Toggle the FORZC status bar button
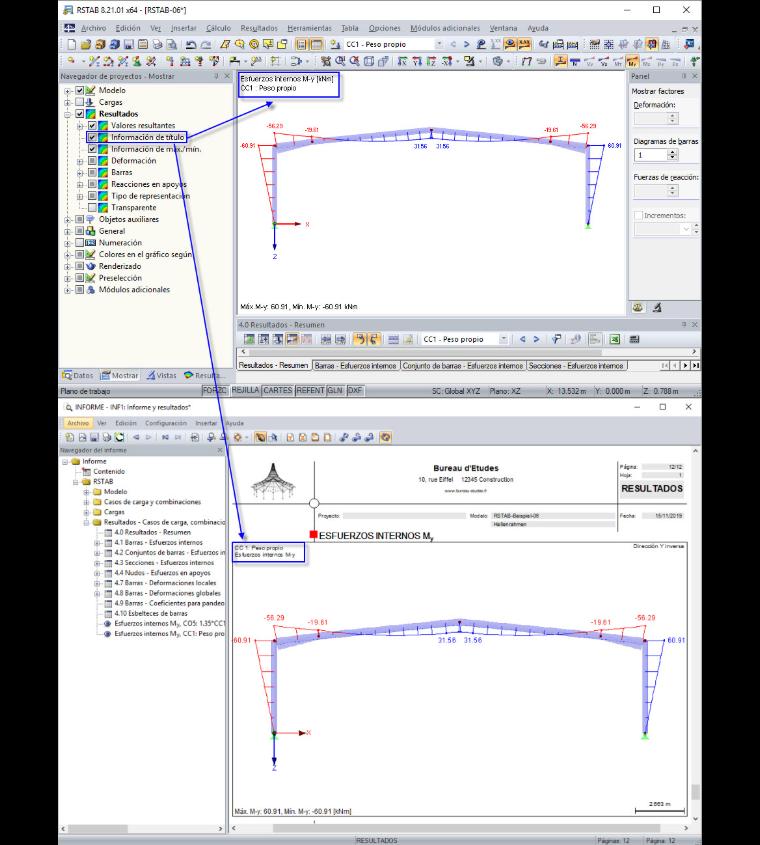760x845 pixels. coord(215,390)
